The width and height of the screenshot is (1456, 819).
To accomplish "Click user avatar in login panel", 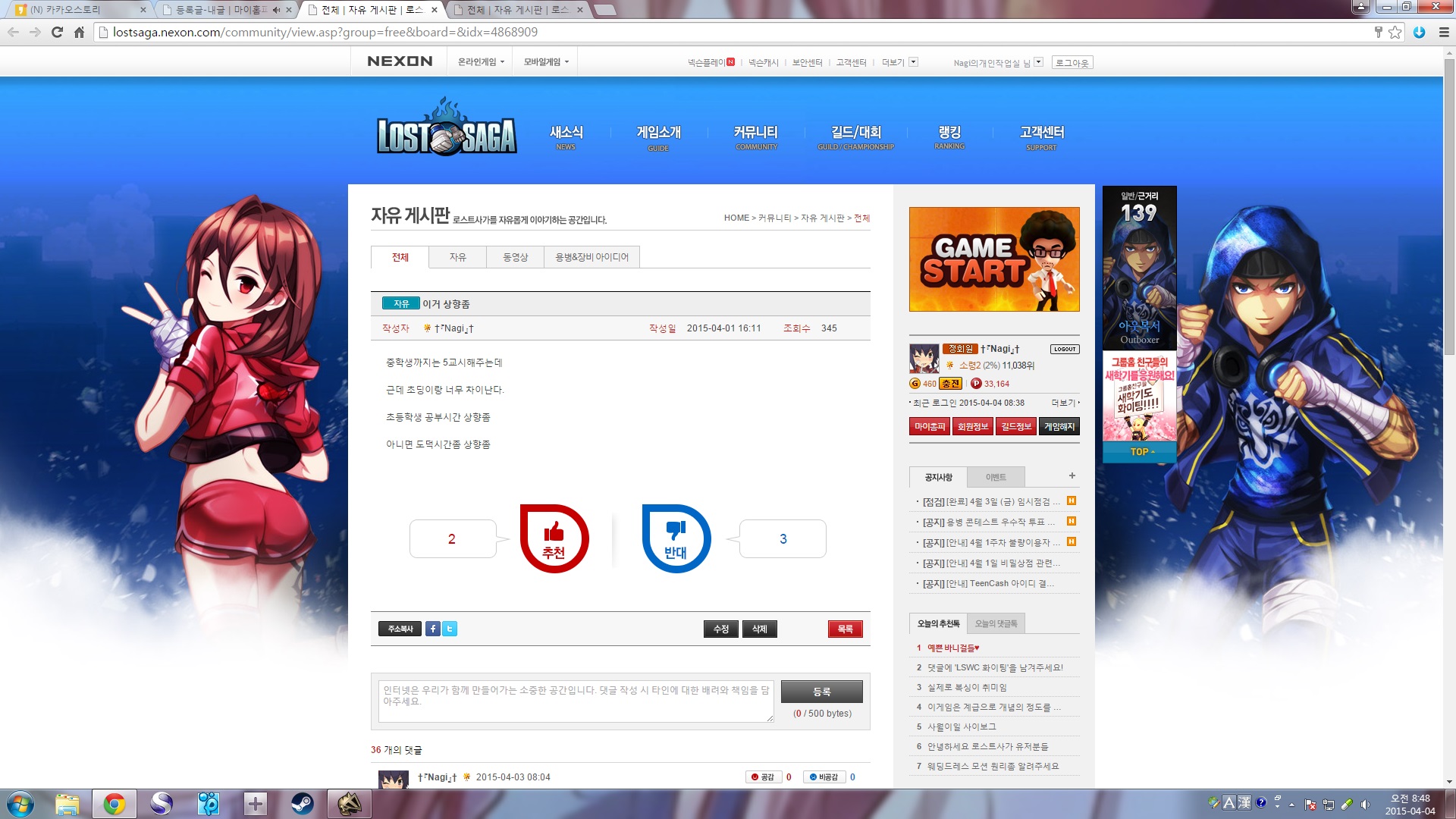I will (924, 358).
